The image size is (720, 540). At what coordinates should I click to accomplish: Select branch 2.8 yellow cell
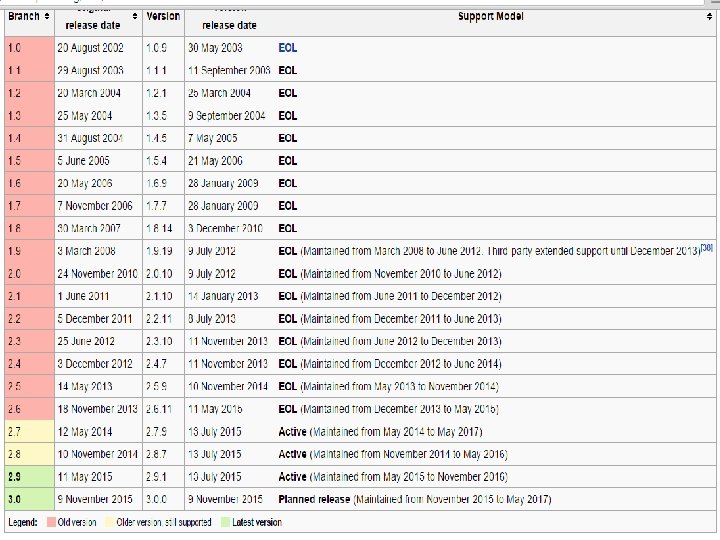coord(29,454)
